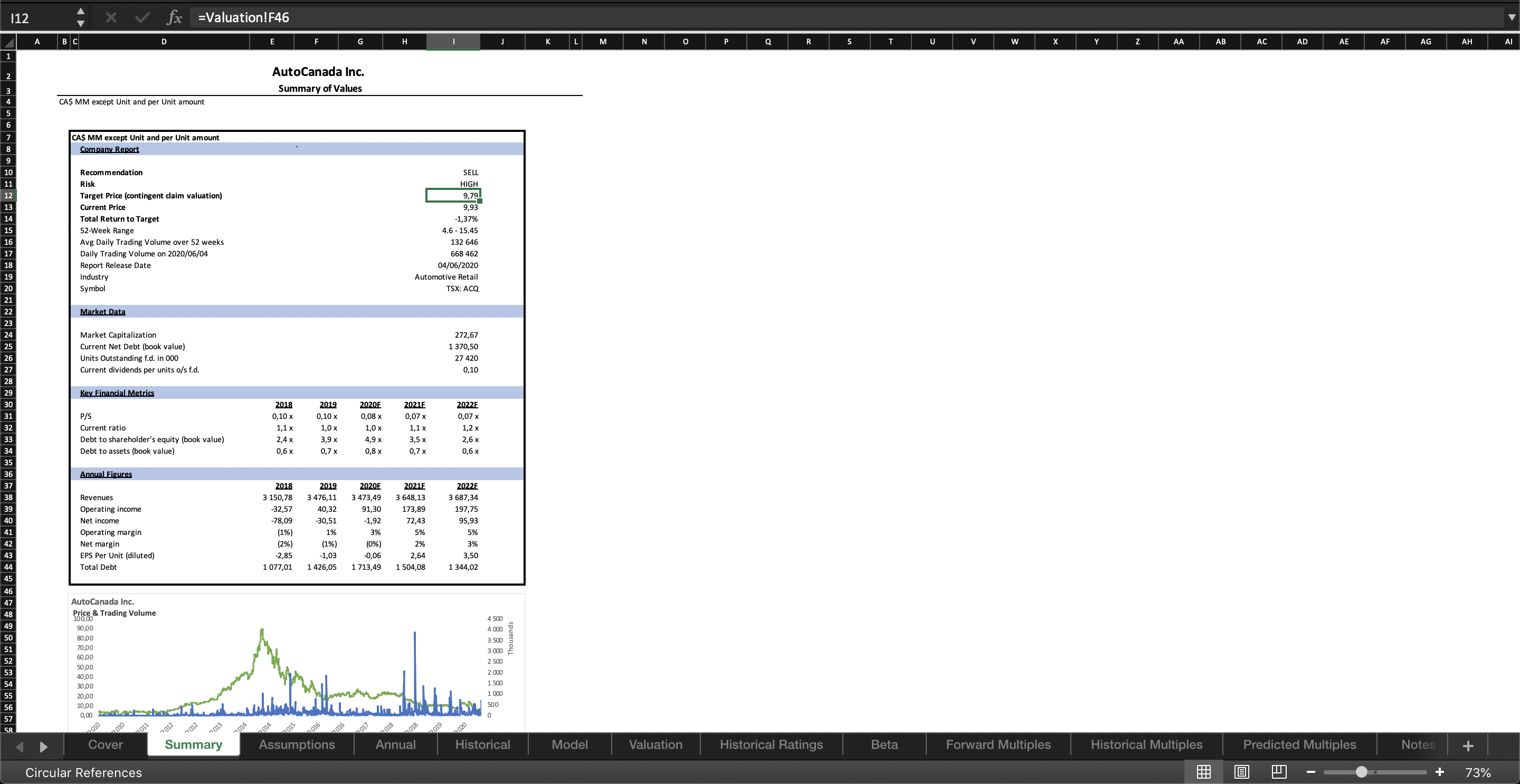1520x784 pixels.
Task: Click the Current Price value 9,93
Action: tap(470, 207)
